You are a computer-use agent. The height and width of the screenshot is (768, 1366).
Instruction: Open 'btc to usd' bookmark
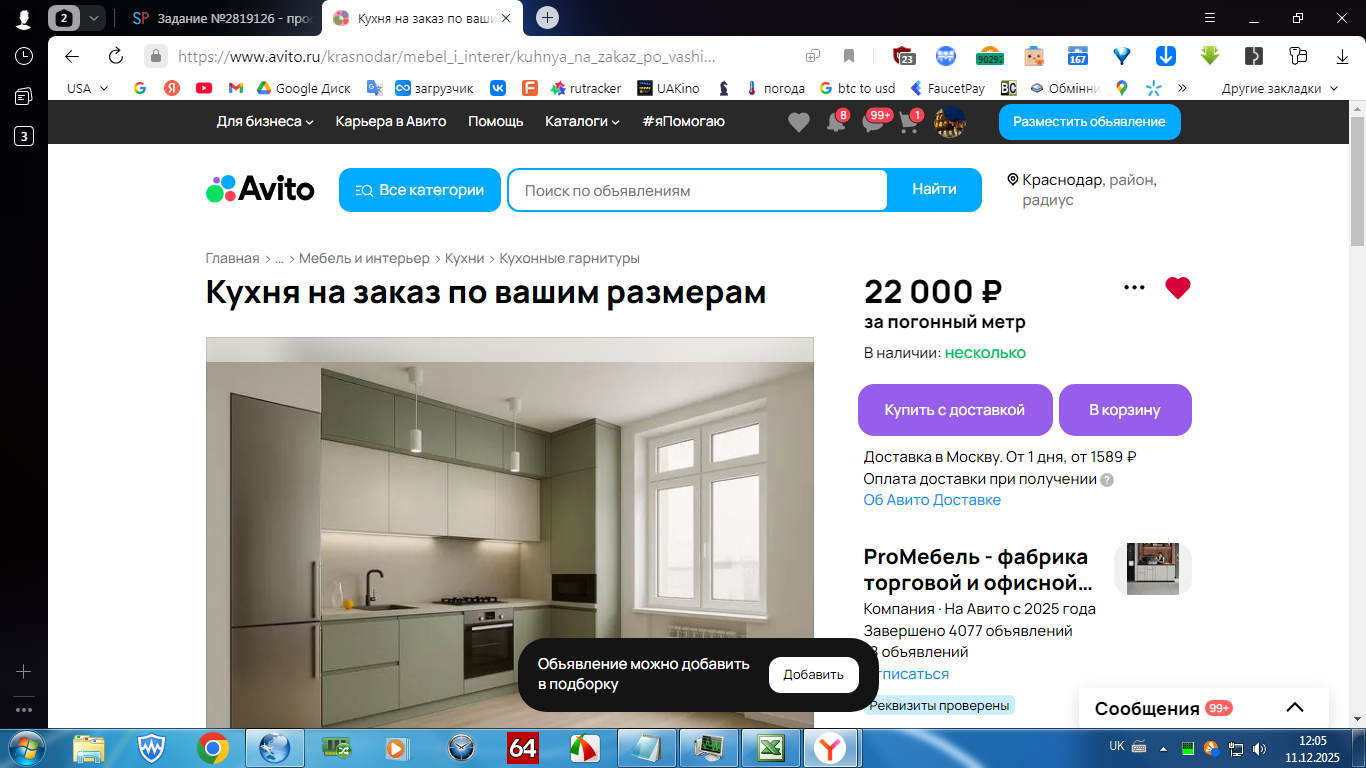857,88
